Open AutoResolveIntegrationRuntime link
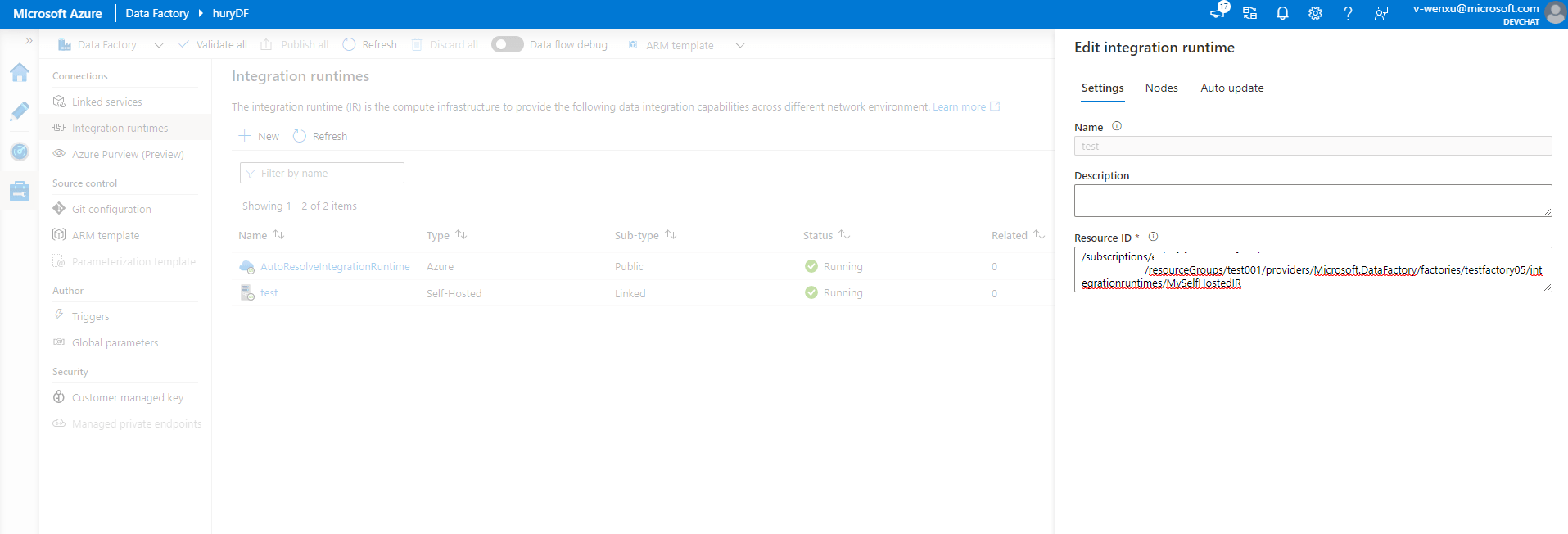 [x=335, y=266]
